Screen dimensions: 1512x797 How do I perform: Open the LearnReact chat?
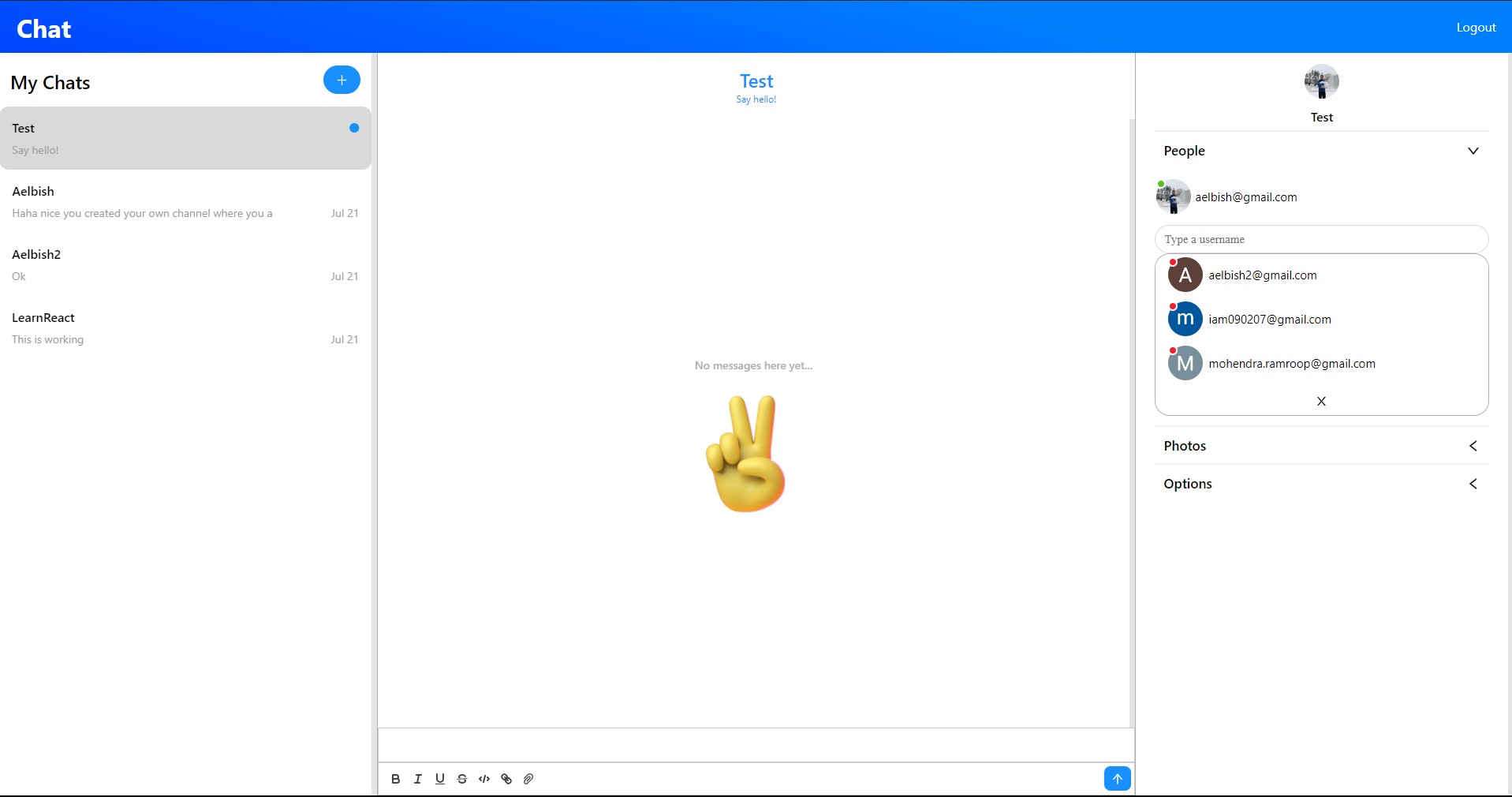(185, 327)
